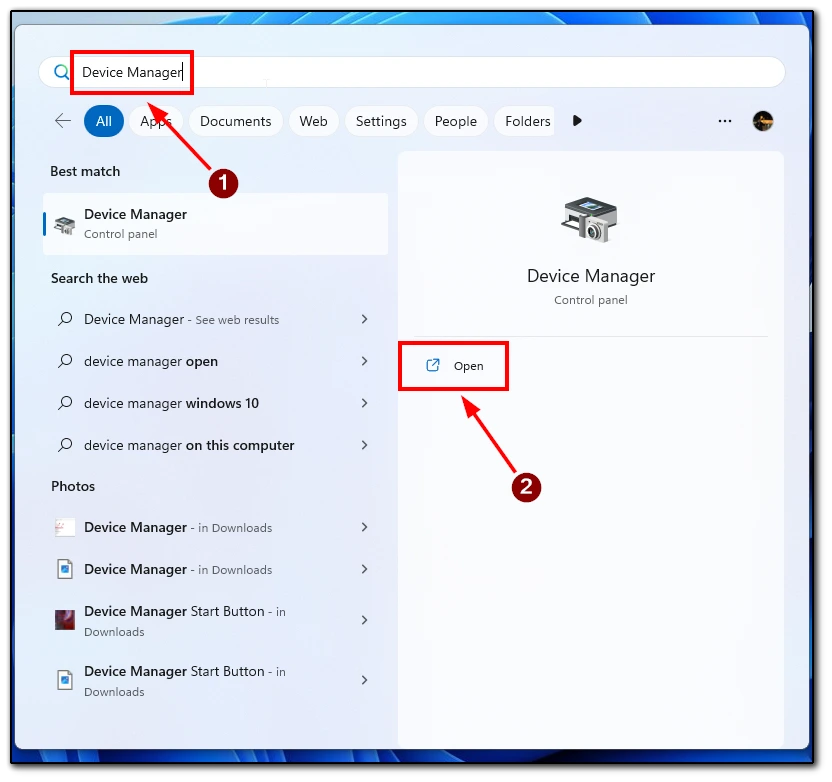Switch to the Folders filter tab

pos(525,121)
